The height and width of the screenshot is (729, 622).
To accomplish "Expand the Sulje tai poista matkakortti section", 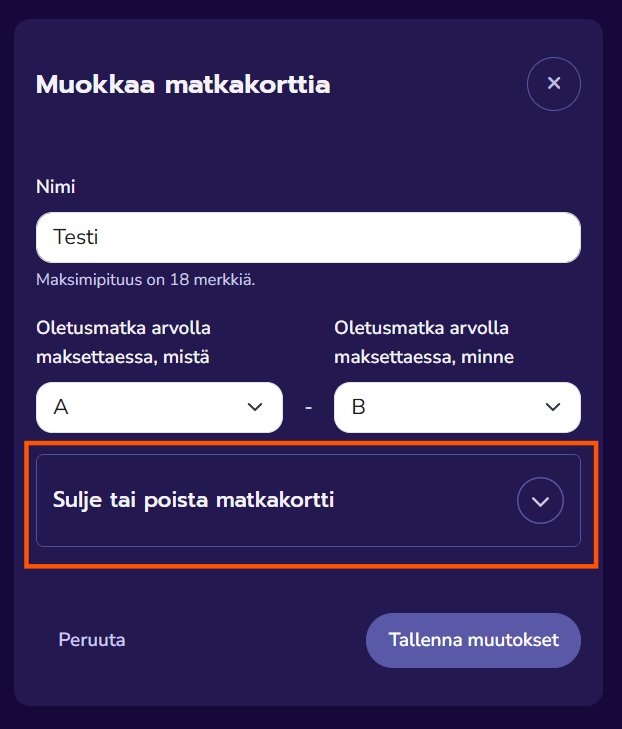I will click(x=308, y=500).
